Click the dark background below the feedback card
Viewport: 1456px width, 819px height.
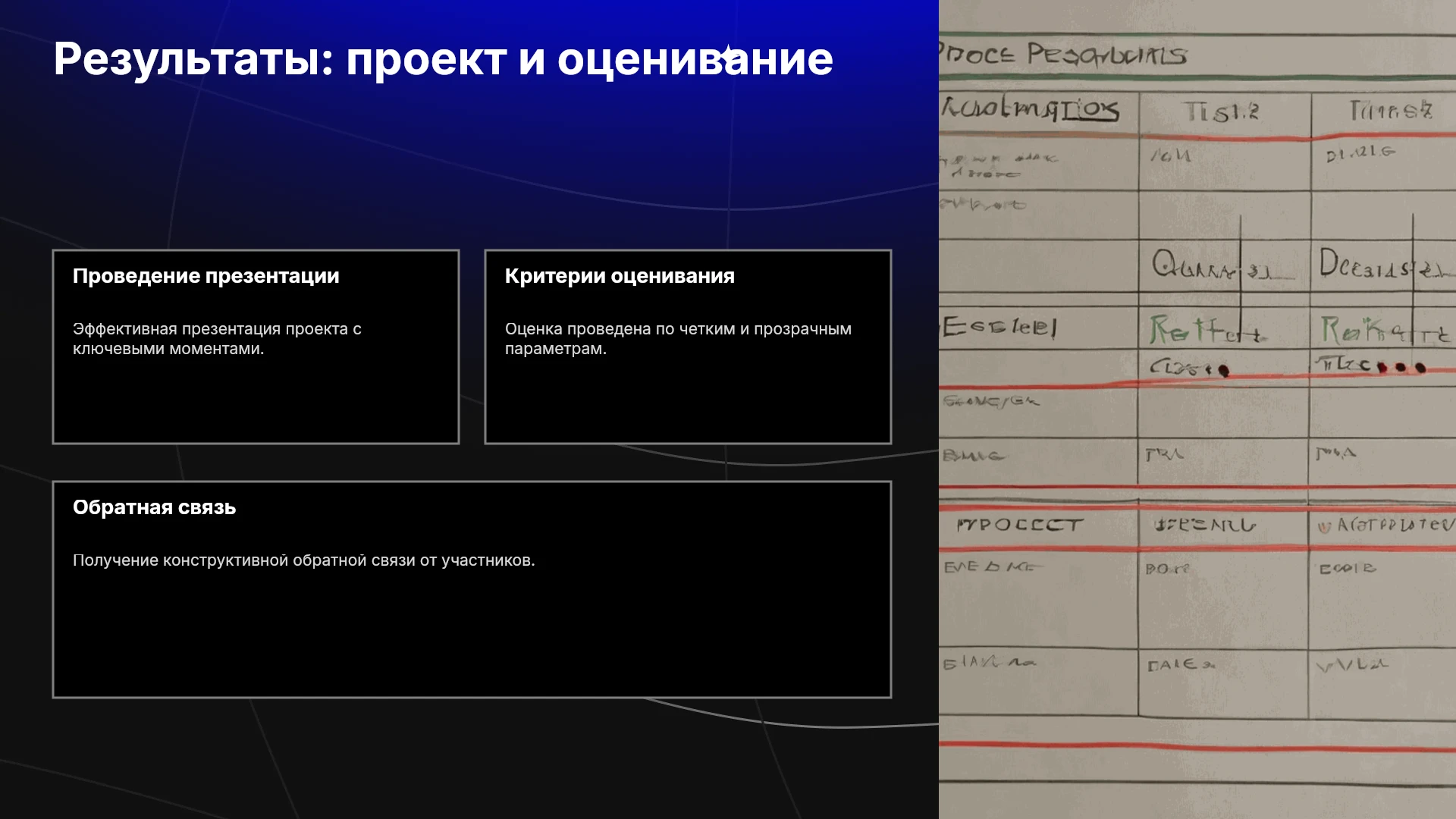470,758
